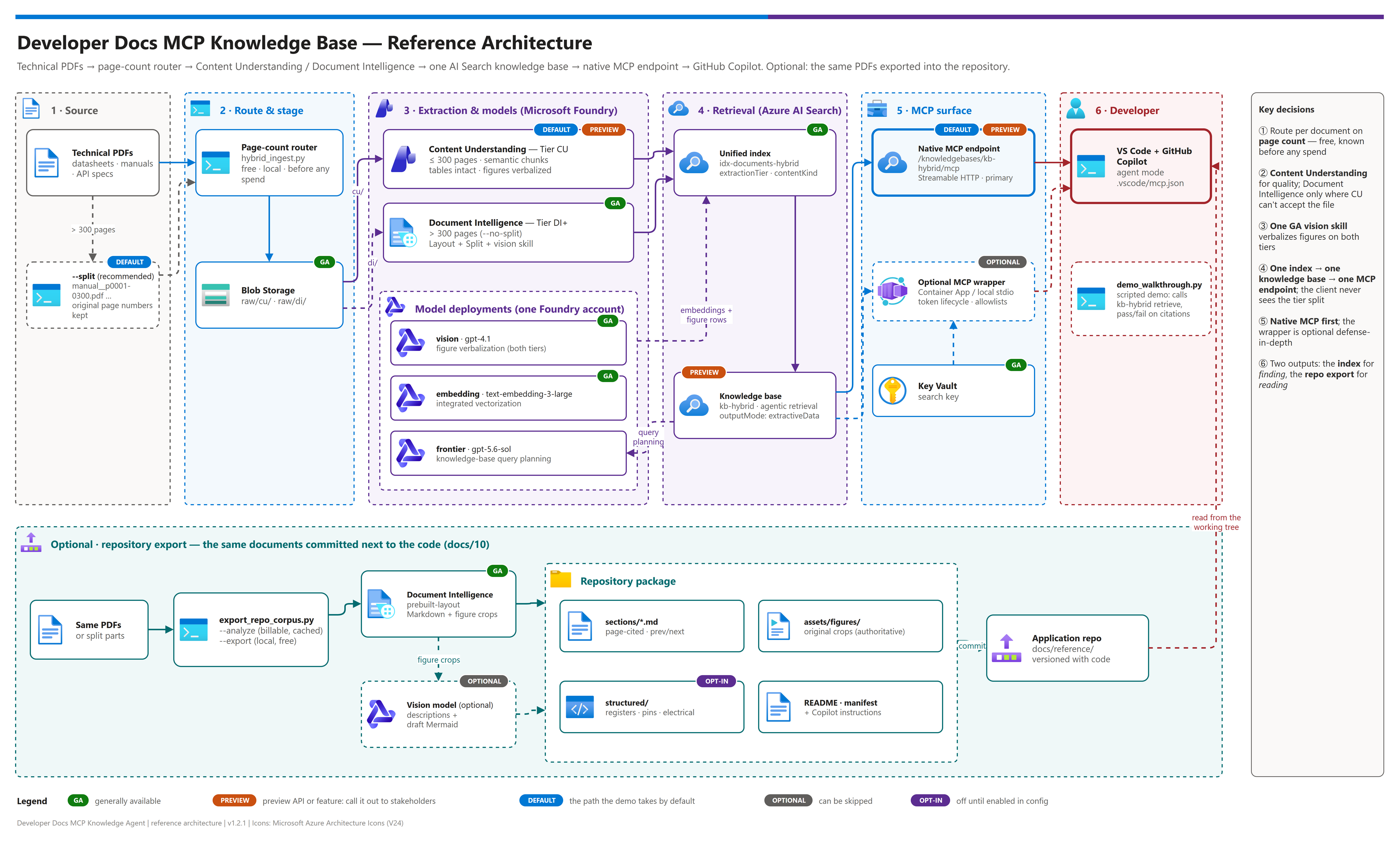The height and width of the screenshot is (845, 1400).
Task: Click the 'figure crops' label
Action: tap(438, 659)
